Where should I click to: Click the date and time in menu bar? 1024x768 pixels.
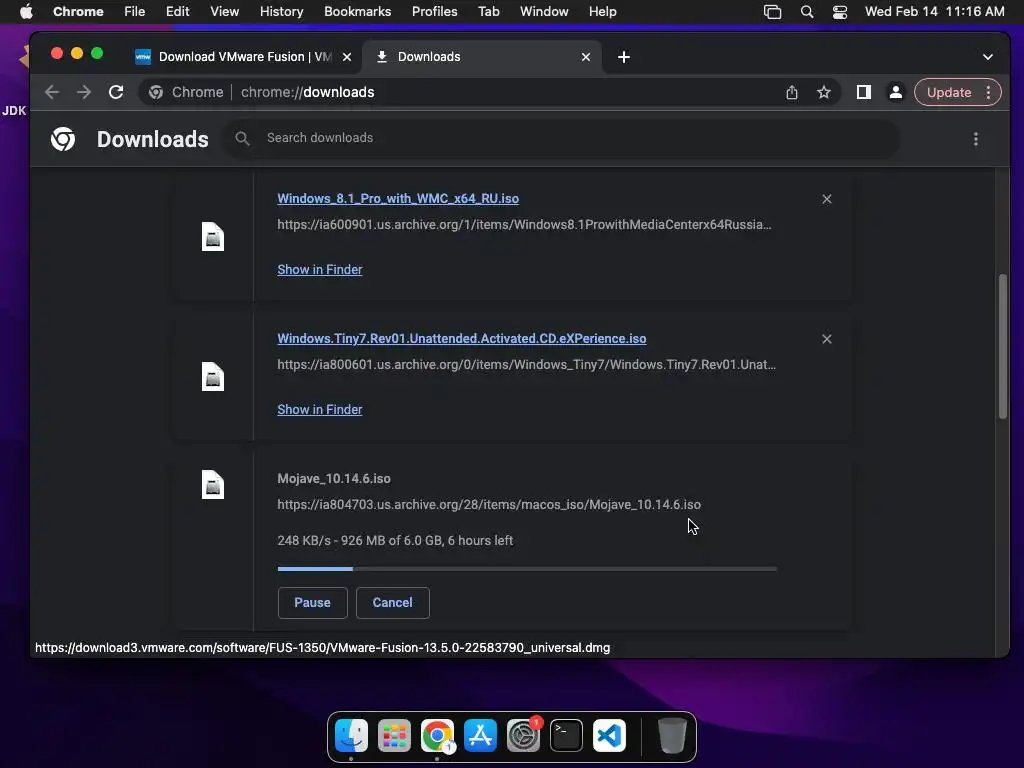click(x=935, y=11)
